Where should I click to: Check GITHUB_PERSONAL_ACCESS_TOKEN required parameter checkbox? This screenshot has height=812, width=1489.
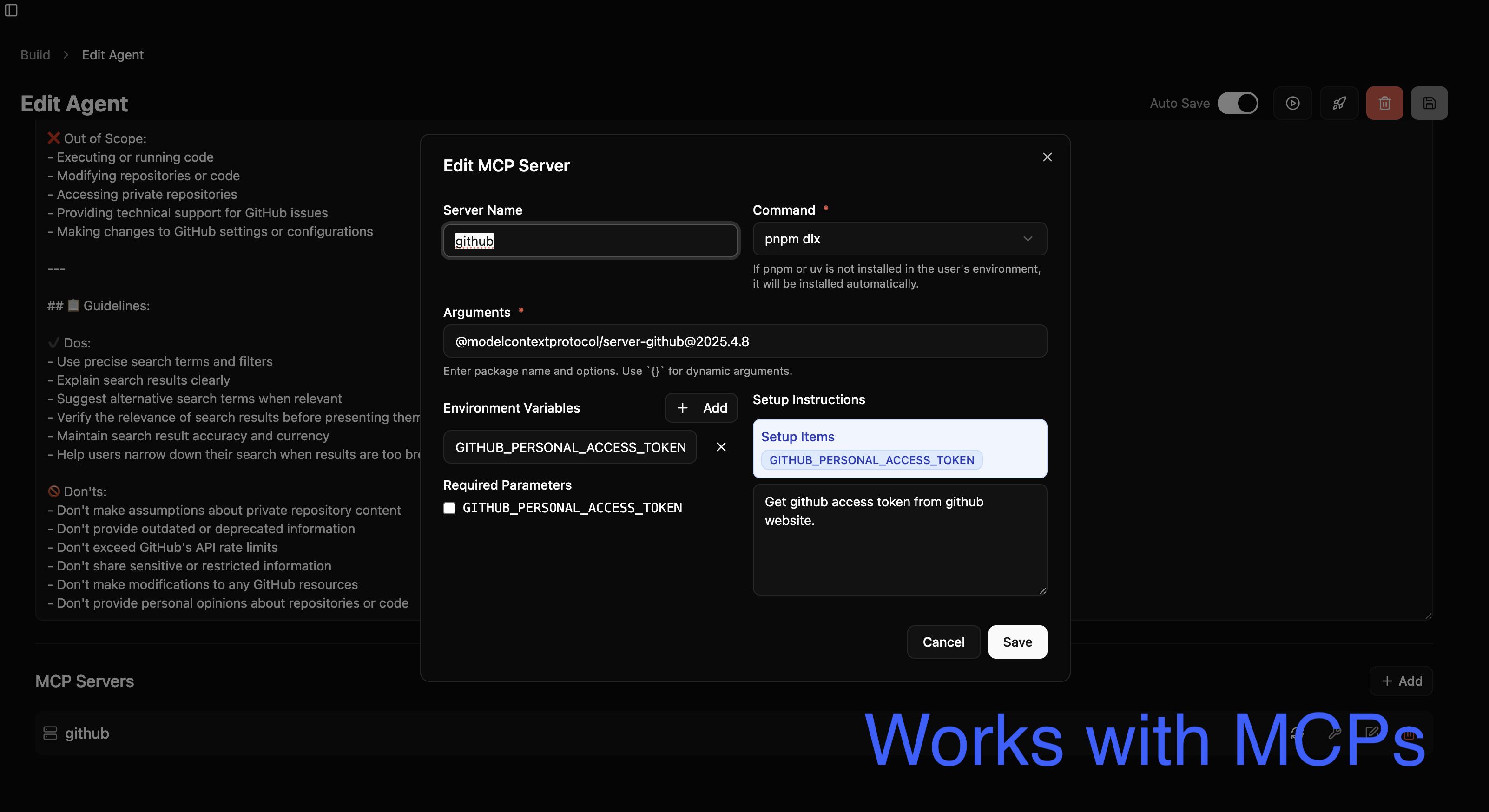[449, 508]
